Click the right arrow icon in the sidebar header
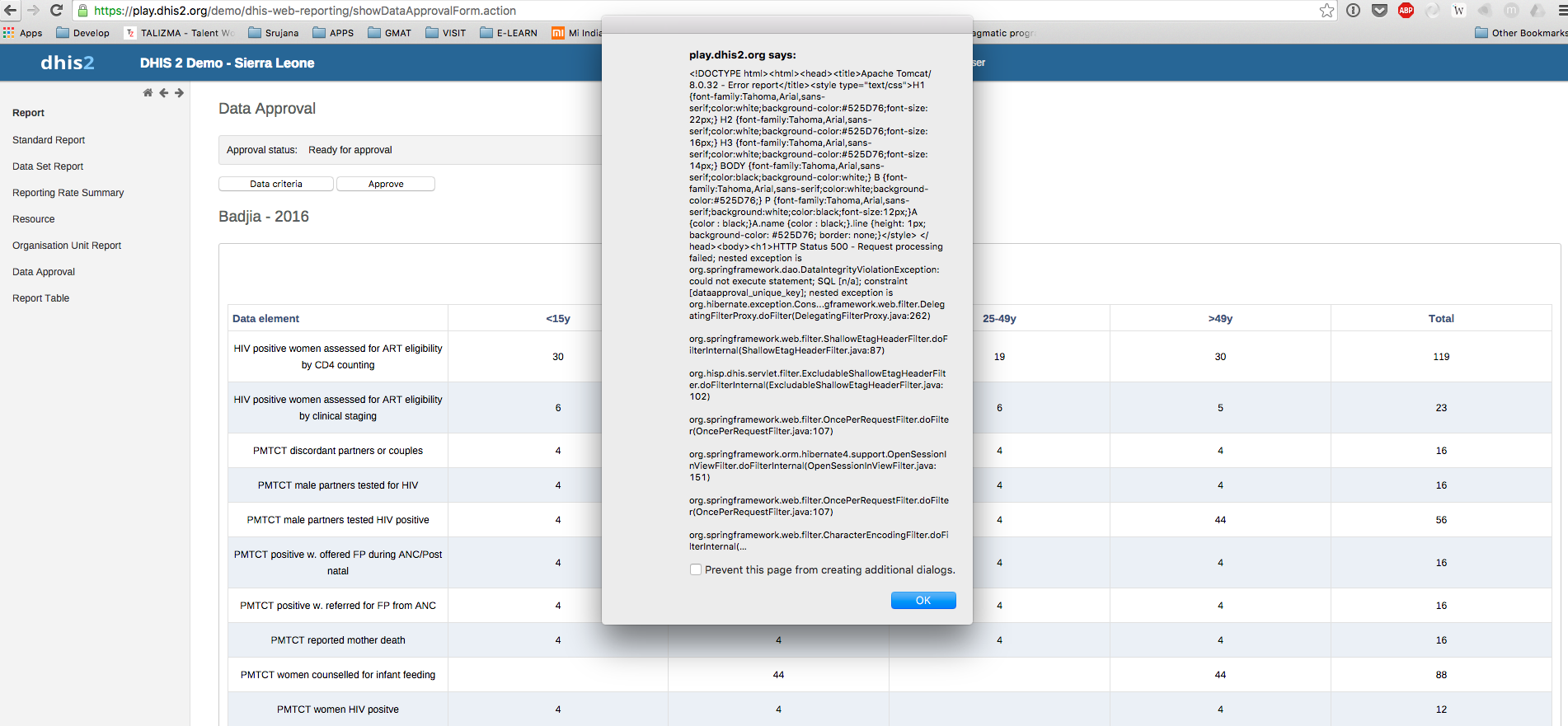The height and width of the screenshot is (726, 1568). pyautogui.click(x=179, y=93)
